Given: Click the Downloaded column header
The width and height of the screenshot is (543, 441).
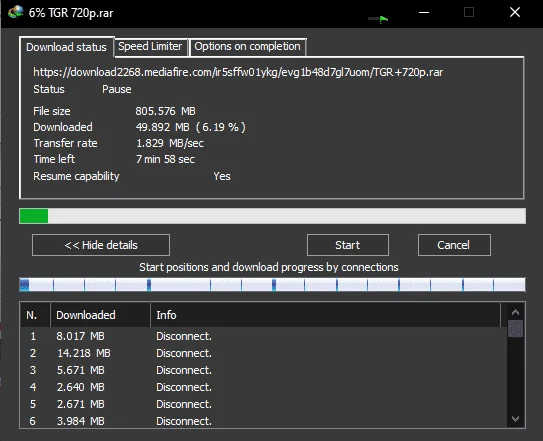Looking at the screenshot, I should 100,315.
